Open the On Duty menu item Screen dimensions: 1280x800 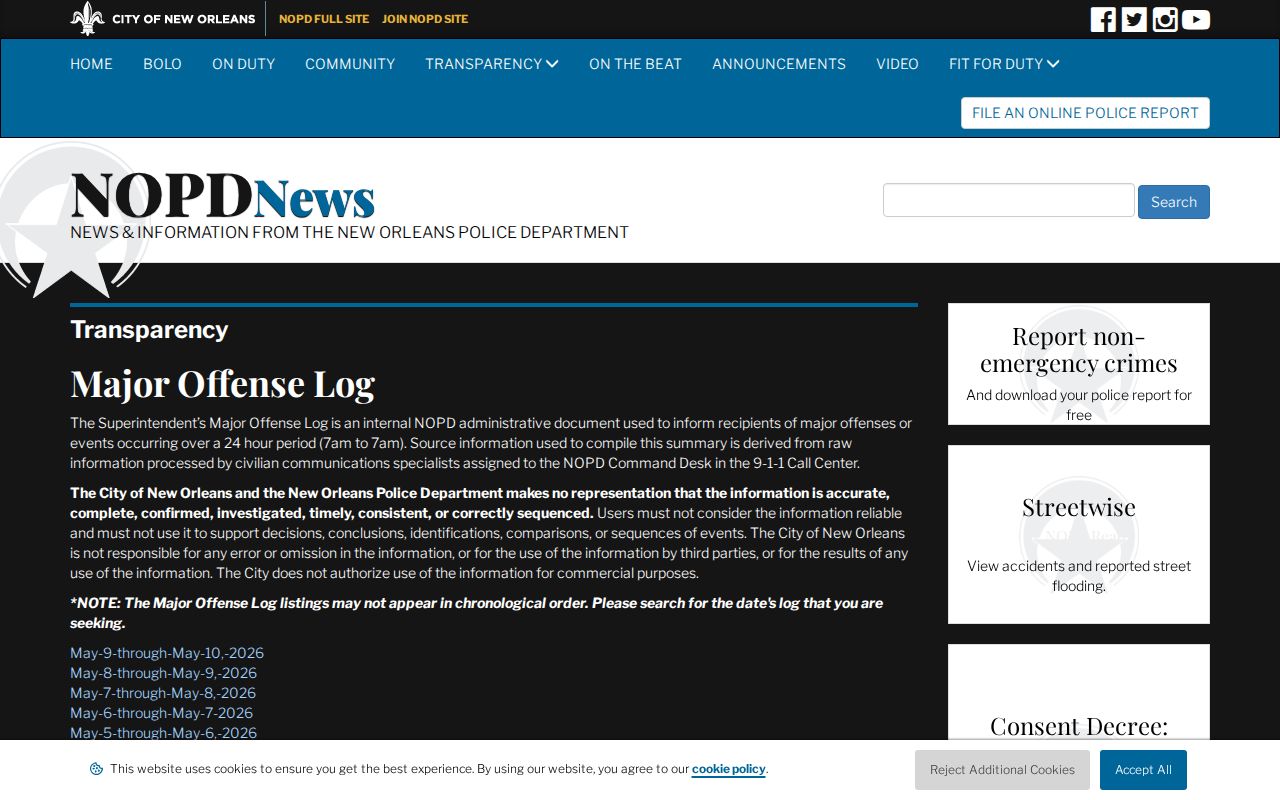point(243,64)
